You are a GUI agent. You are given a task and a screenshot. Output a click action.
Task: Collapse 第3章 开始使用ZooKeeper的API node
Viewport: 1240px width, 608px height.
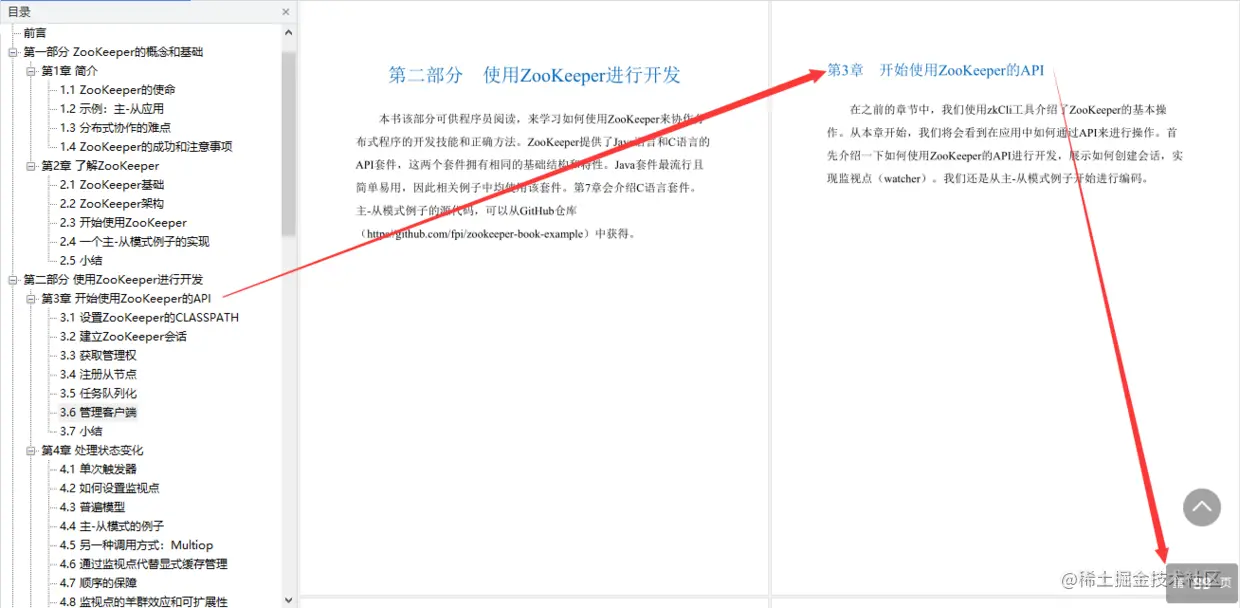tap(30, 299)
